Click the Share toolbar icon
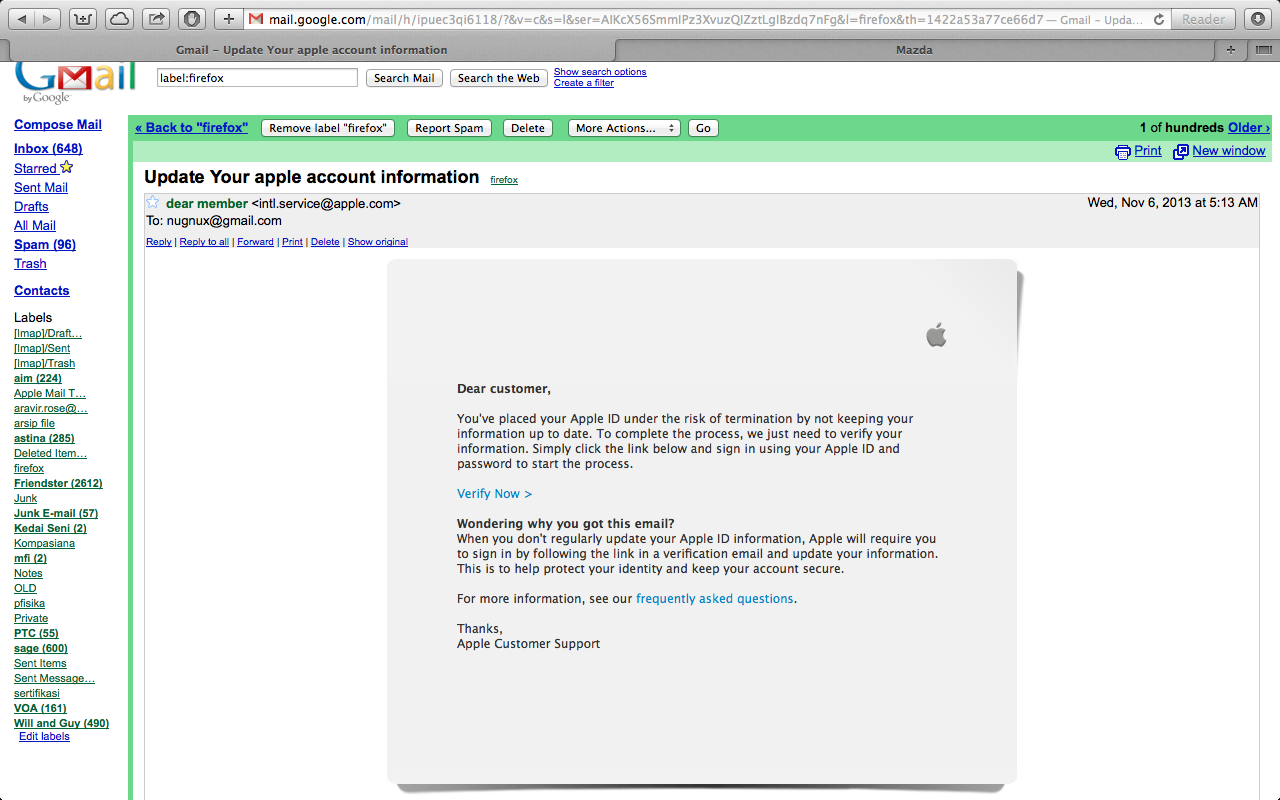Screen dimensions: 1280x800 (x=155, y=19)
